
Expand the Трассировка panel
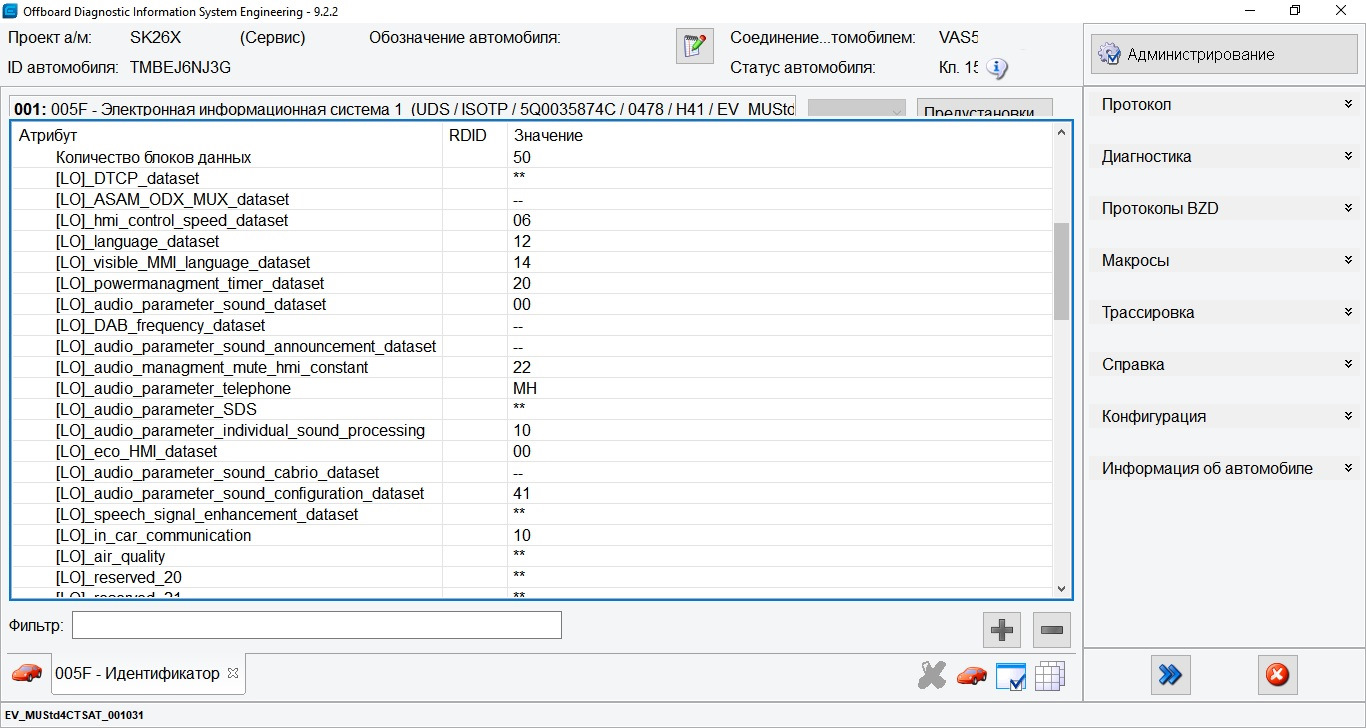point(1228,312)
